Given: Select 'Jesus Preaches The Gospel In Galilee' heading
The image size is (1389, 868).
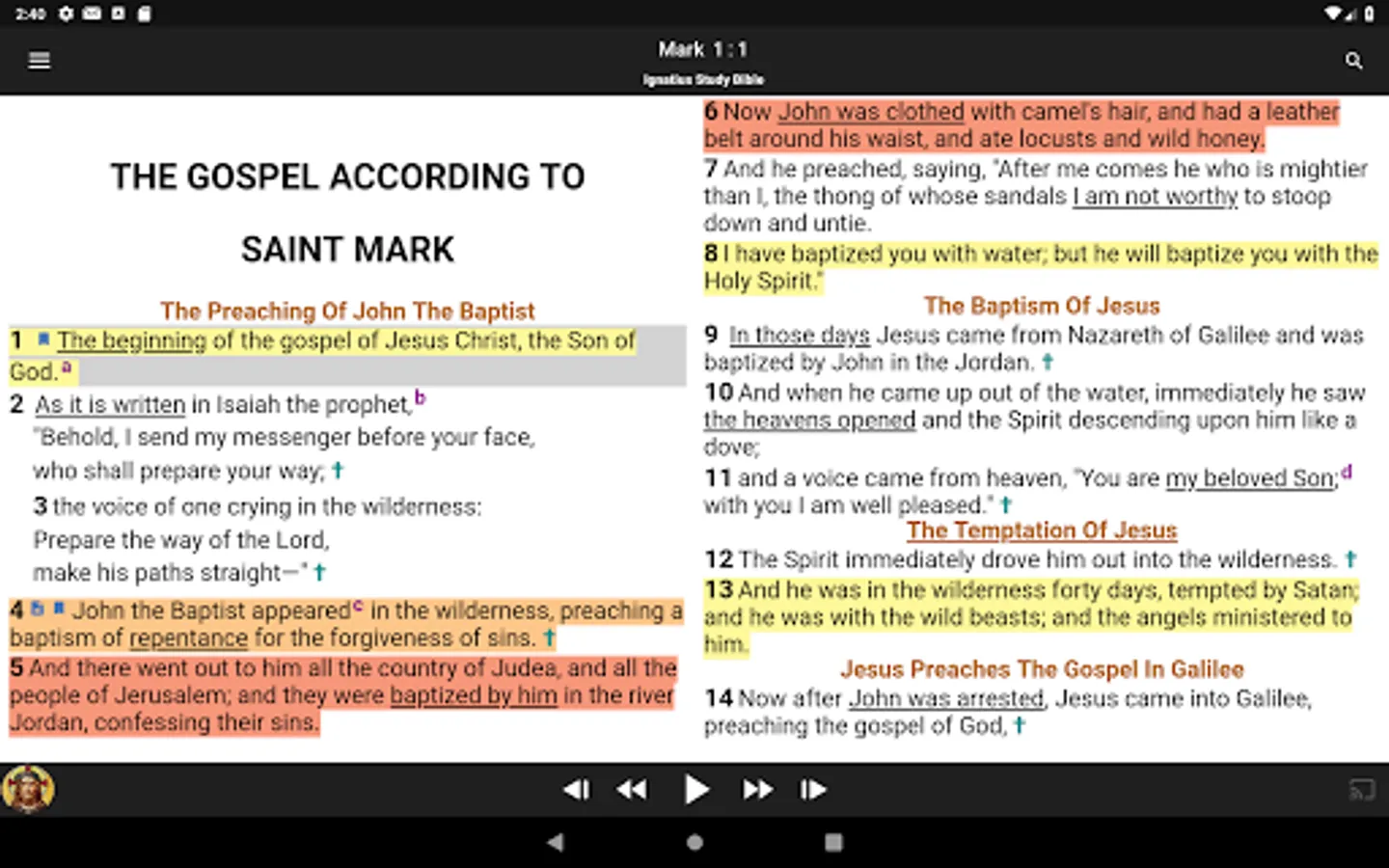Looking at the screenshot, I should (x=1042, y=669).
